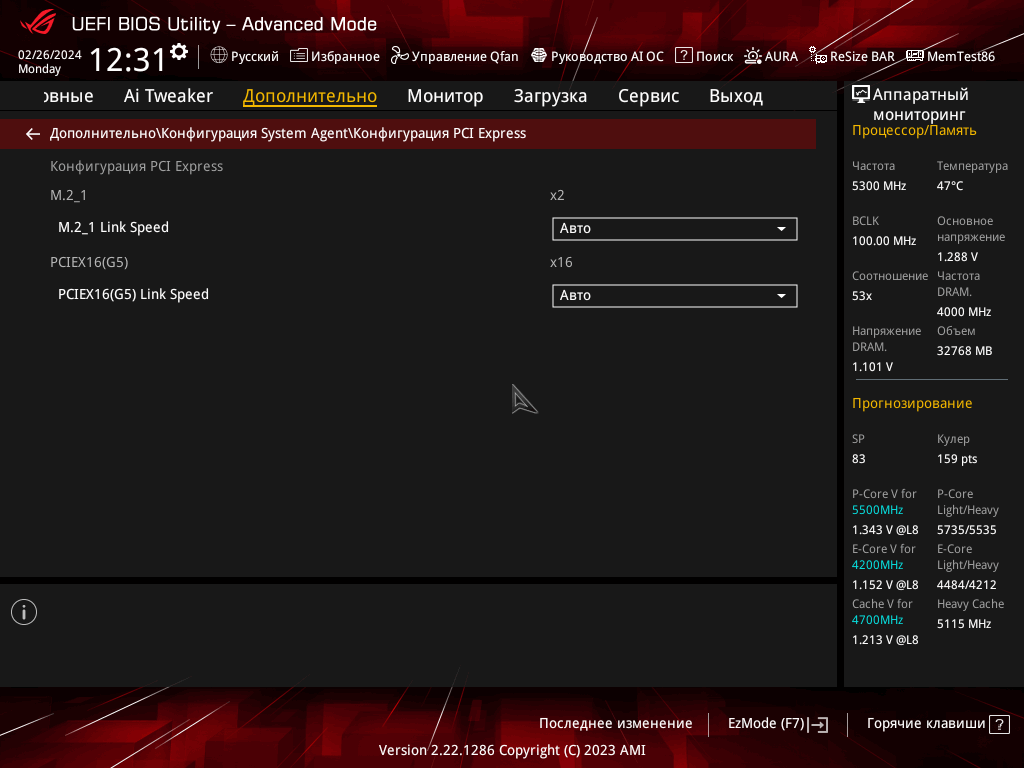Open date and time settings gear
The height and width of the screenshot is (768, 1024).
179,52
